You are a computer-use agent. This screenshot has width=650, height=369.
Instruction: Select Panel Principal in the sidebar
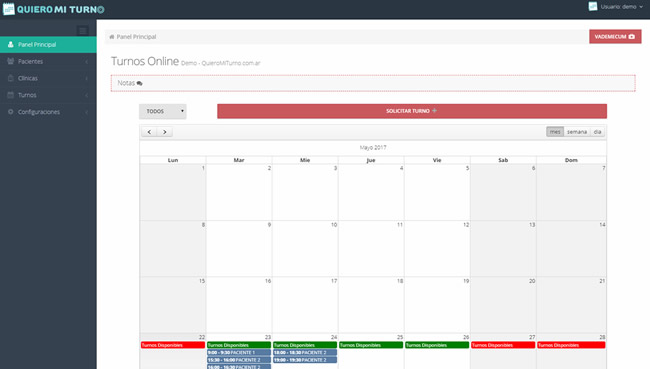pyautogui.click(x=48, y=44)
